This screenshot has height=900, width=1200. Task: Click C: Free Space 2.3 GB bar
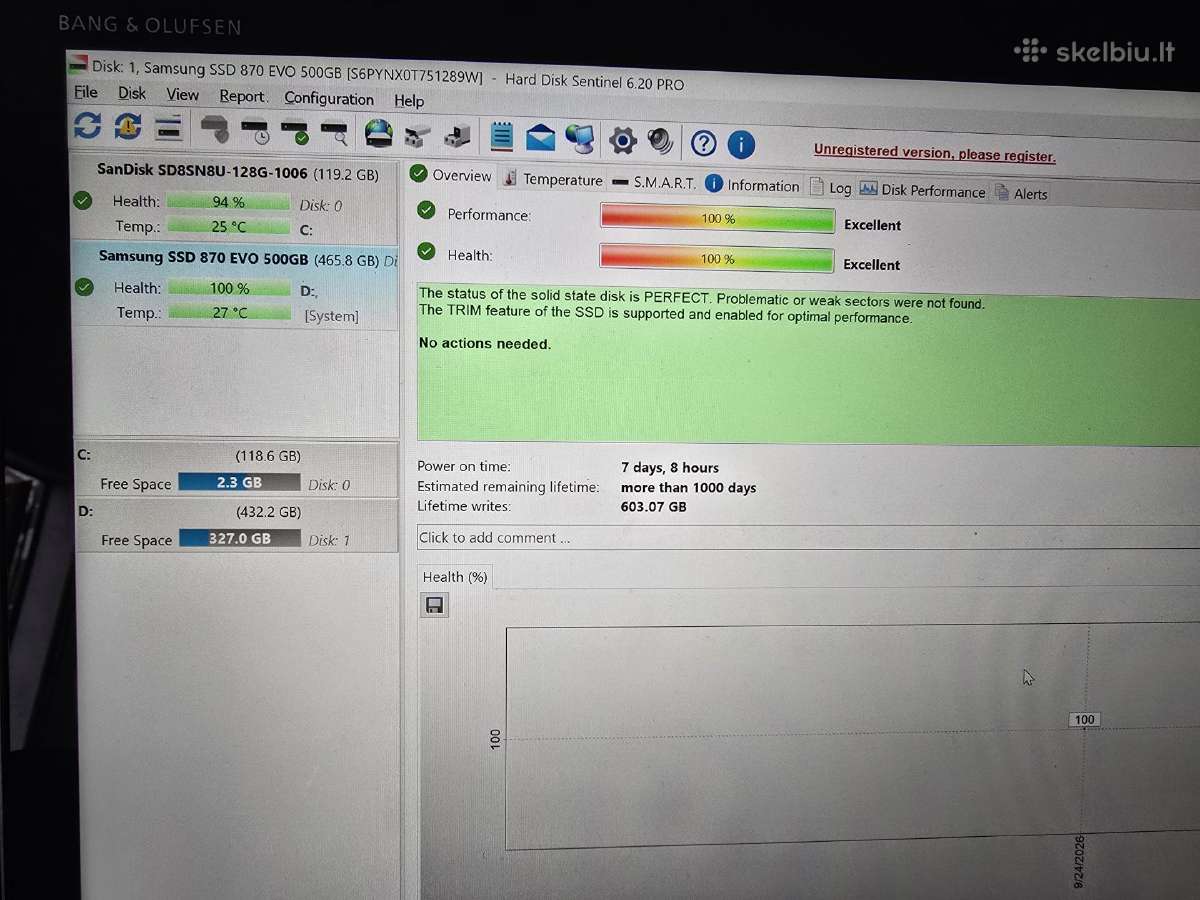pyautogui.click(x=239, y=482)
